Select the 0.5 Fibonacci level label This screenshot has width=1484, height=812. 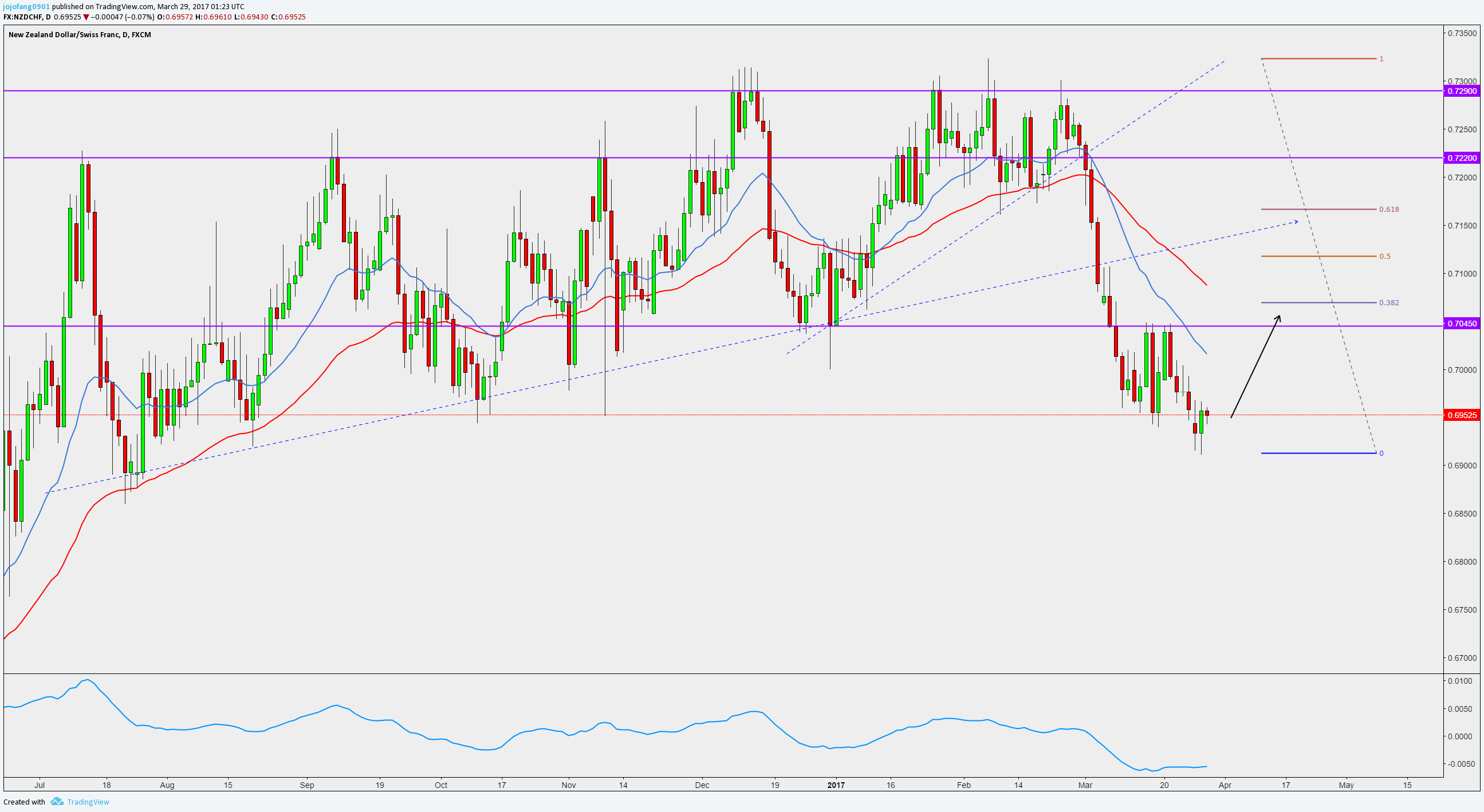point(1385,257)
